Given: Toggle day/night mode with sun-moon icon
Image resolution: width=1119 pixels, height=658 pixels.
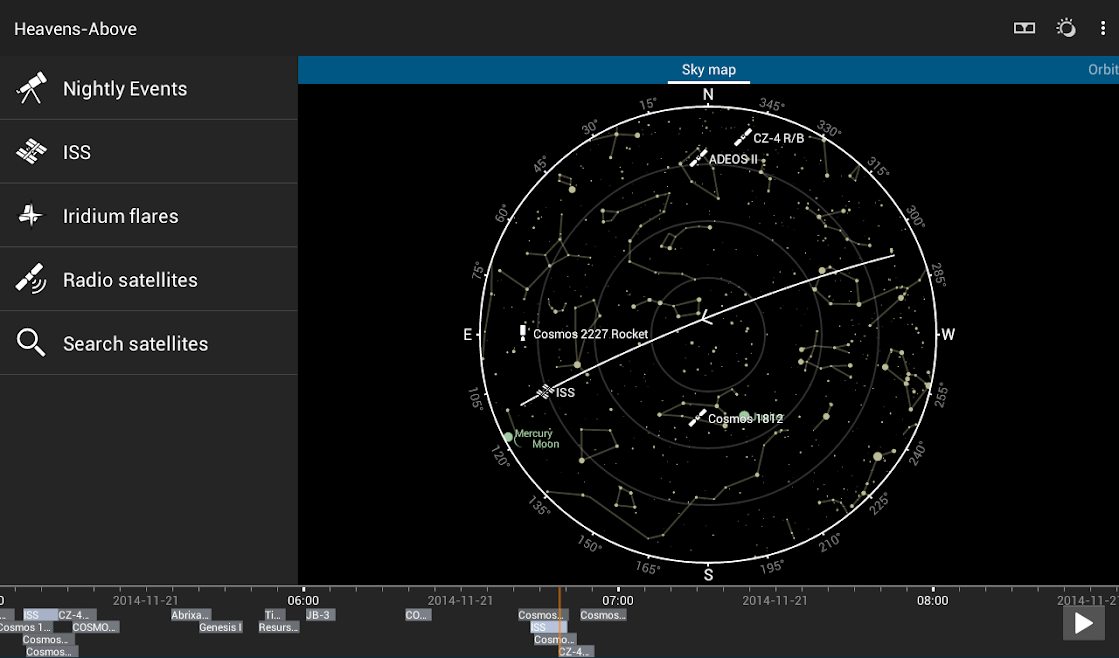Looking at the screenshot, I should pos(1066,28).
